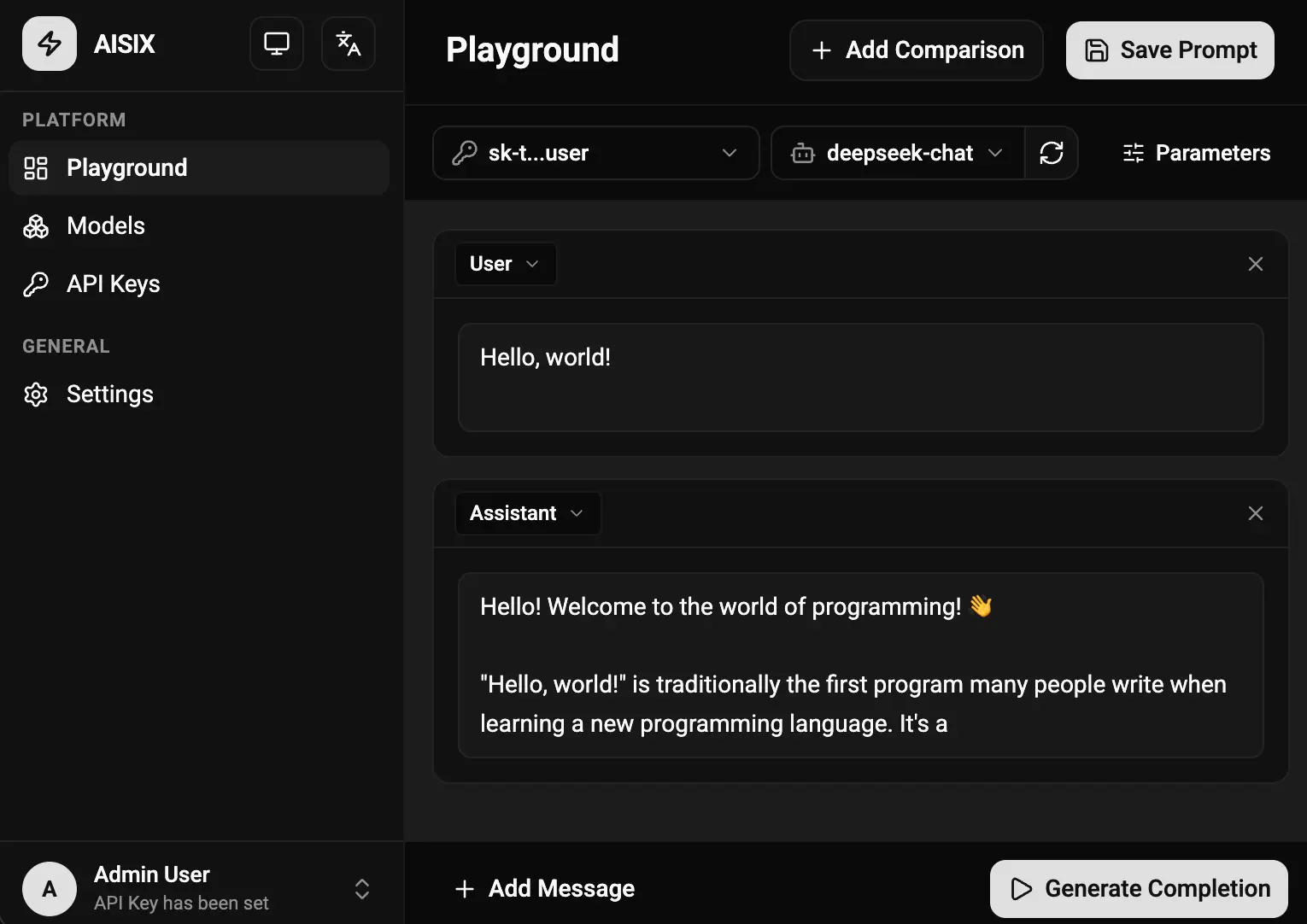Screen dimensions: 1307x924
Task: Open the language translation icon
Action: pyautogui.click(x=348, y=43)
